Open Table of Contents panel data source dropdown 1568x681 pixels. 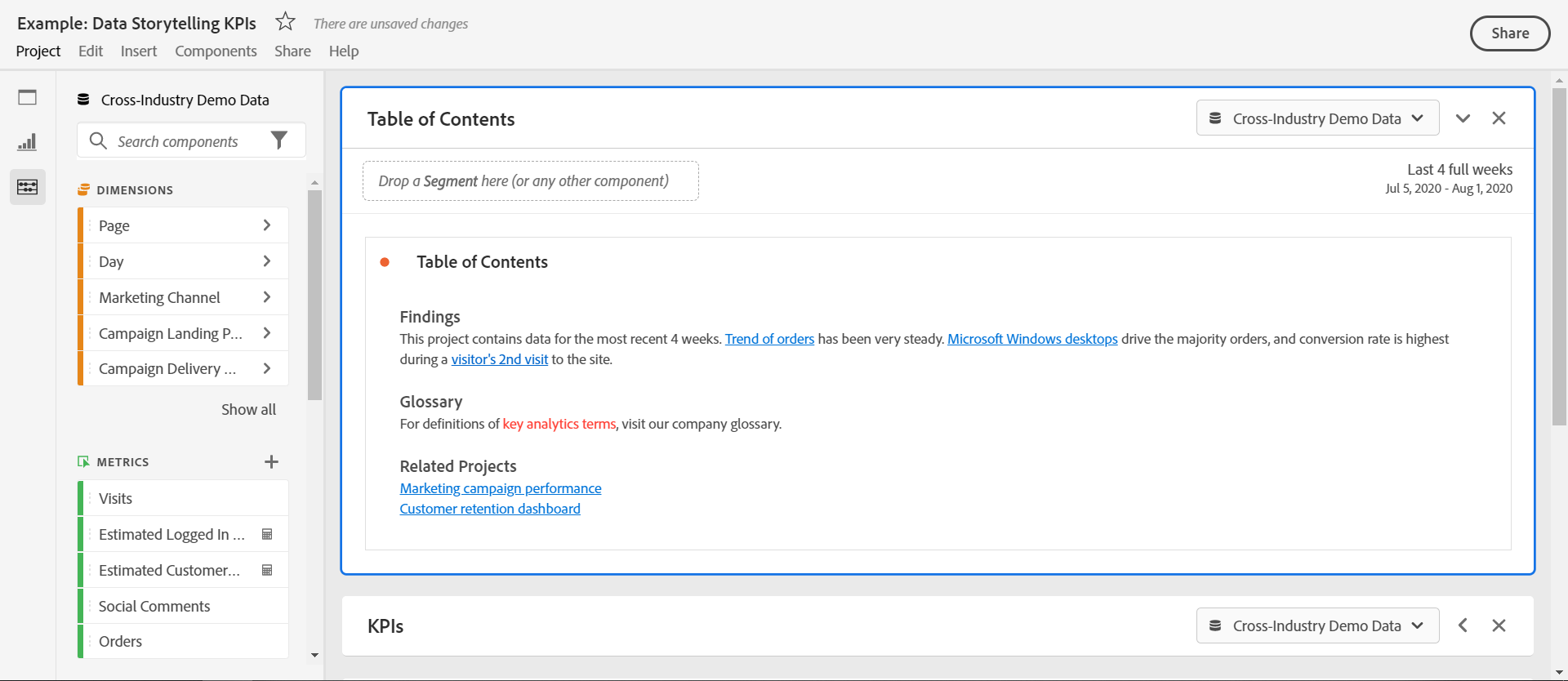(1317, 118)
